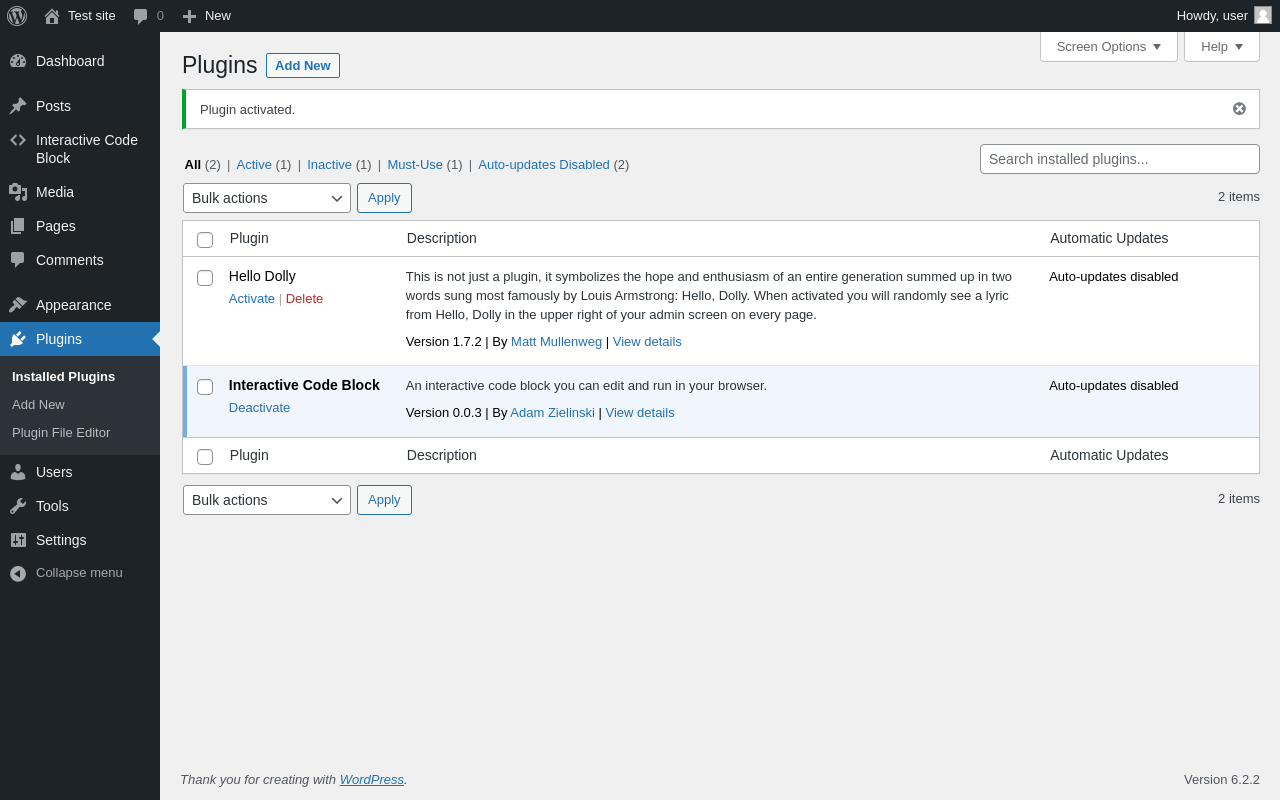Image resolution: width=1280 pixels, height=800 pixels.
Task: Expand the Help panel
Action: point(1222,46)
